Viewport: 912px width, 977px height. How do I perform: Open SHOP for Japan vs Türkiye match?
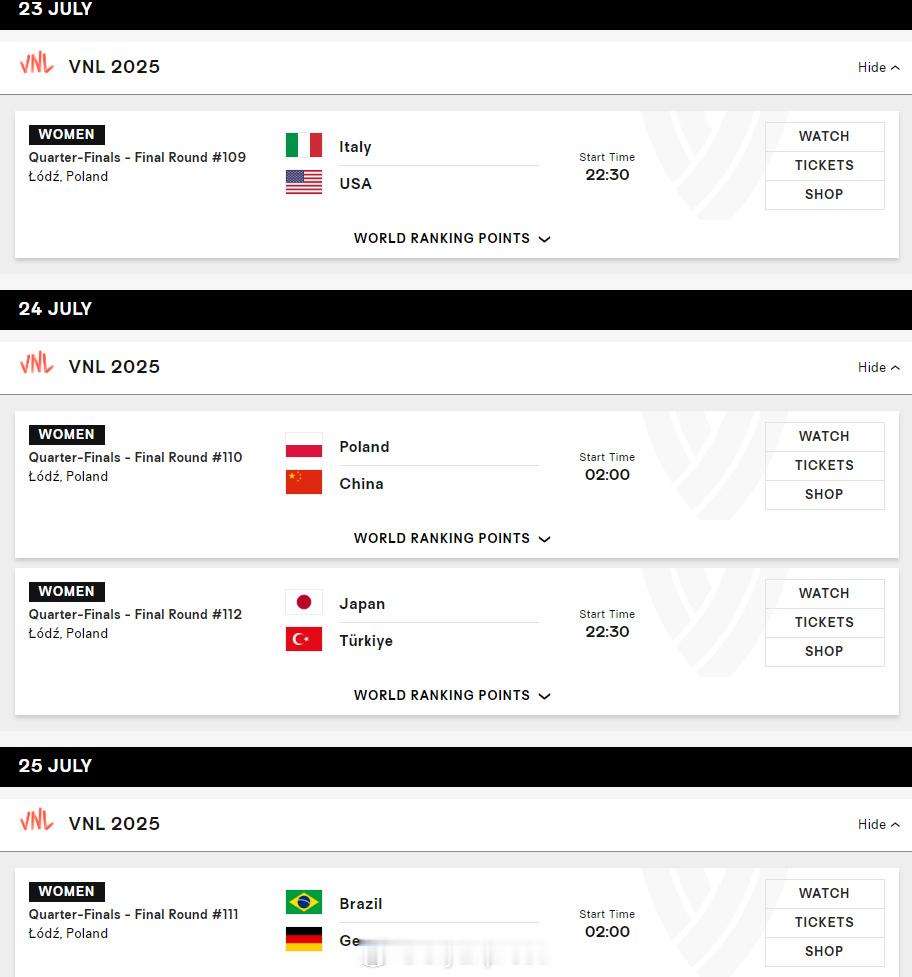point(824,651)
